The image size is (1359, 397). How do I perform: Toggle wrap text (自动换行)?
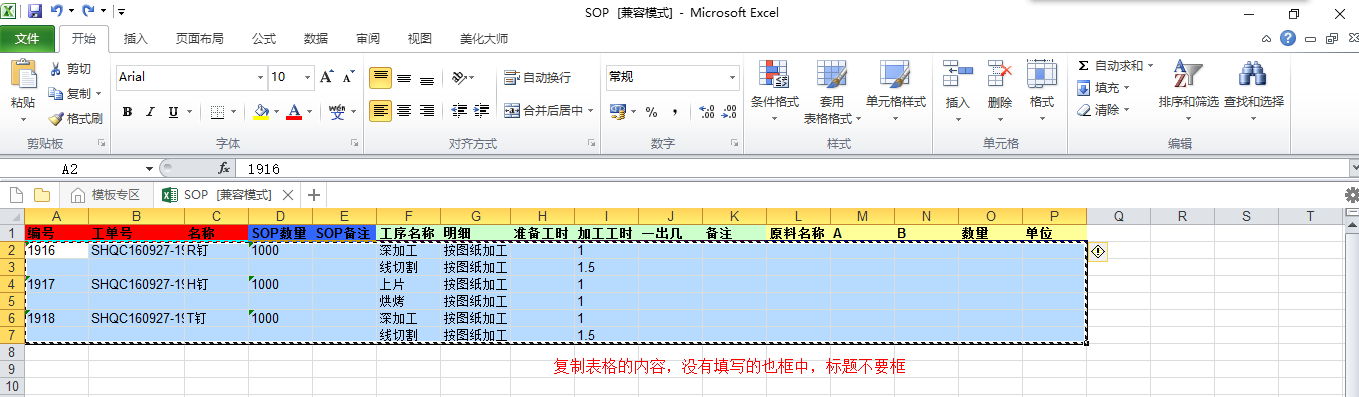click(x=537, y=77)
